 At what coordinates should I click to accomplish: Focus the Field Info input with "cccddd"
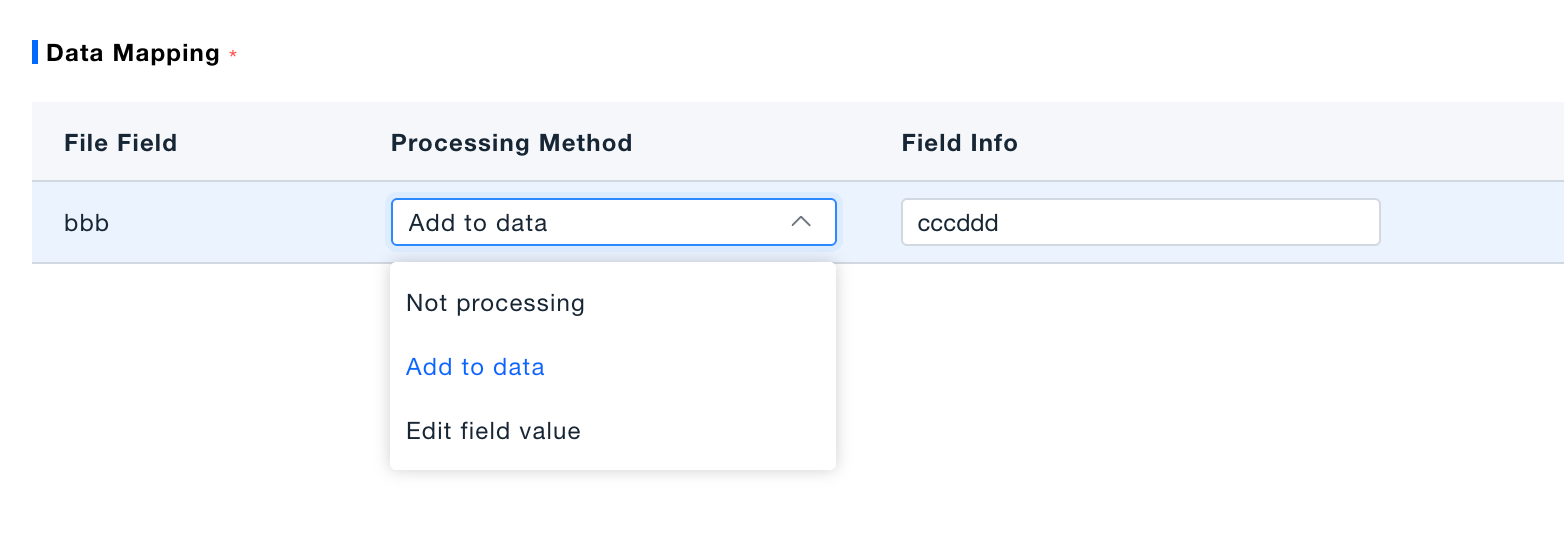tap(1140, 222)
